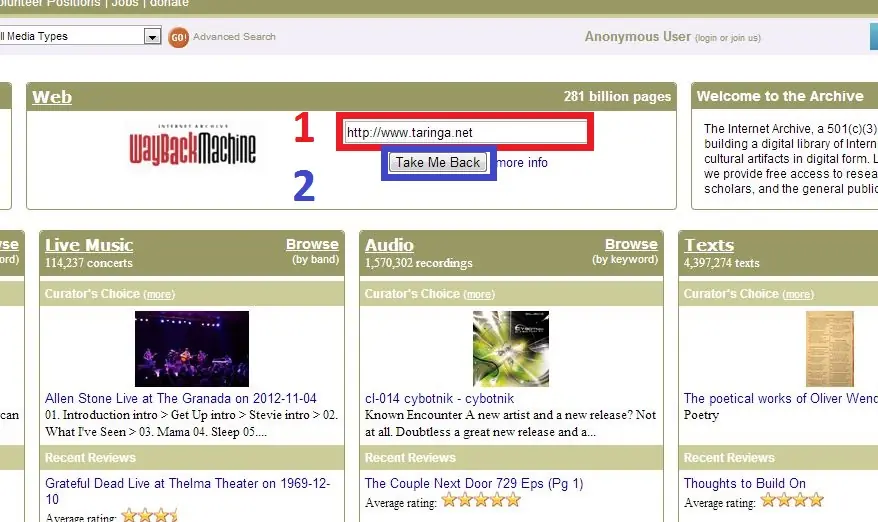This screenshot has width=878, height=522.
Task: Open the Audio heading link
Action: click(389, 245)
